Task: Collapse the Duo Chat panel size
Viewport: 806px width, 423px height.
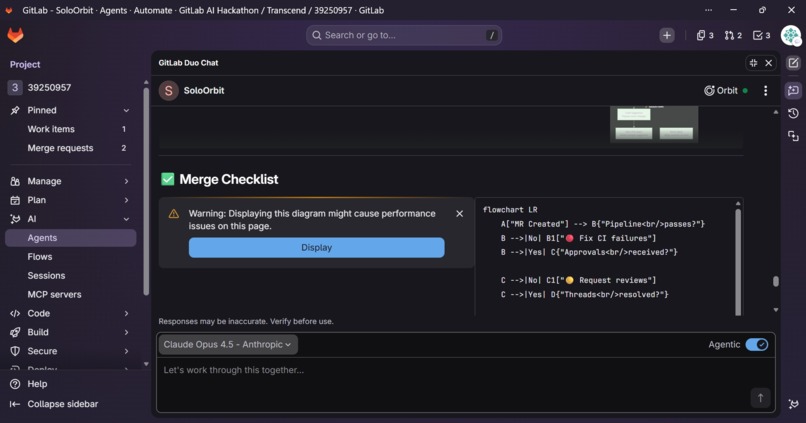Action: point(754,63)
